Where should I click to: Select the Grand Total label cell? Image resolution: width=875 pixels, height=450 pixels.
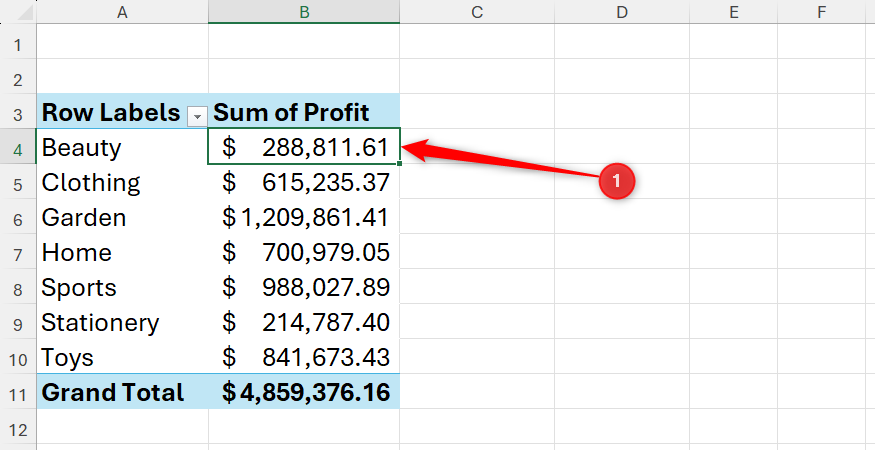coord(122,391)
